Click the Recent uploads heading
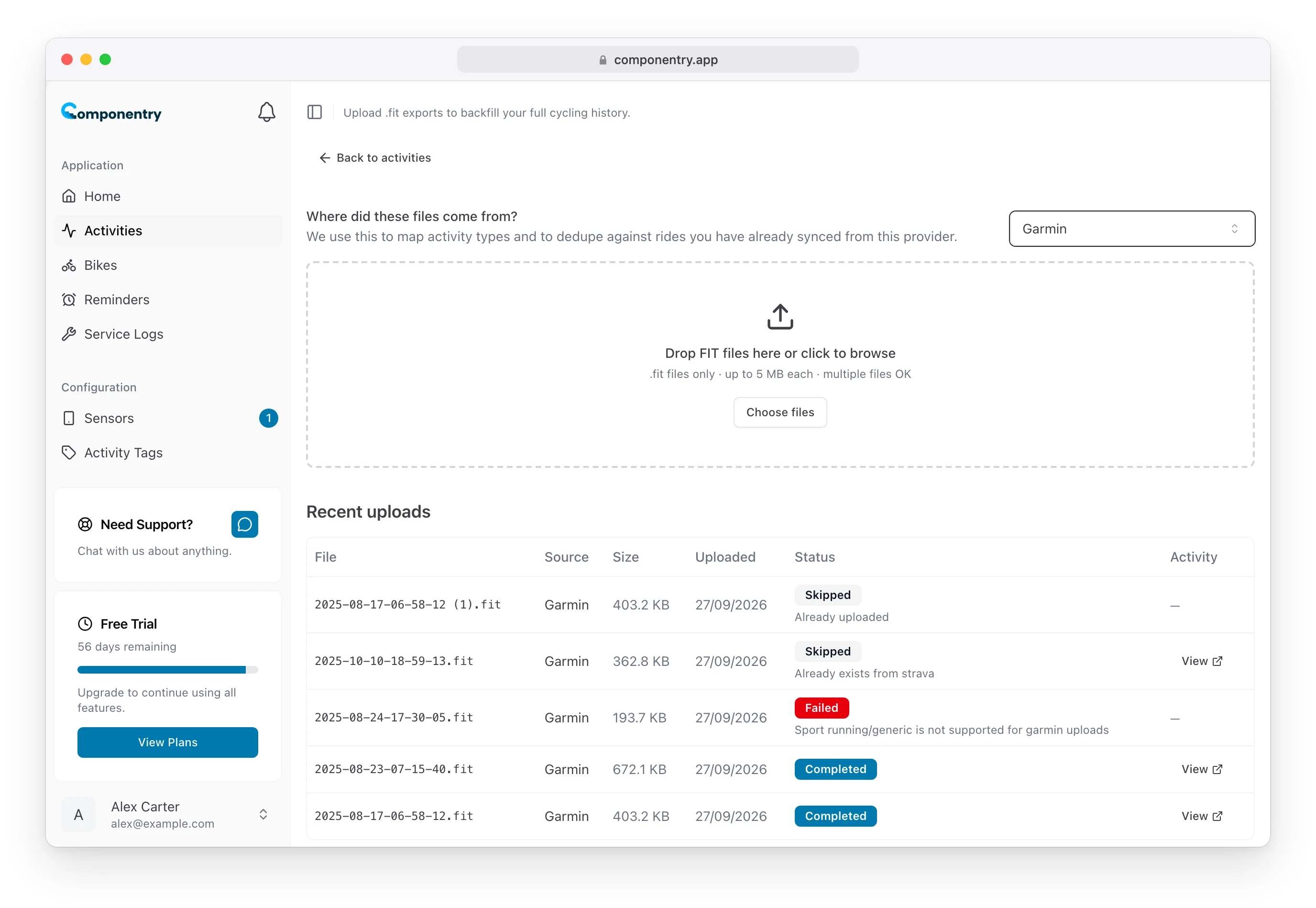The width and height of the screenshot is (1316, 908). [x=369, y=511]
